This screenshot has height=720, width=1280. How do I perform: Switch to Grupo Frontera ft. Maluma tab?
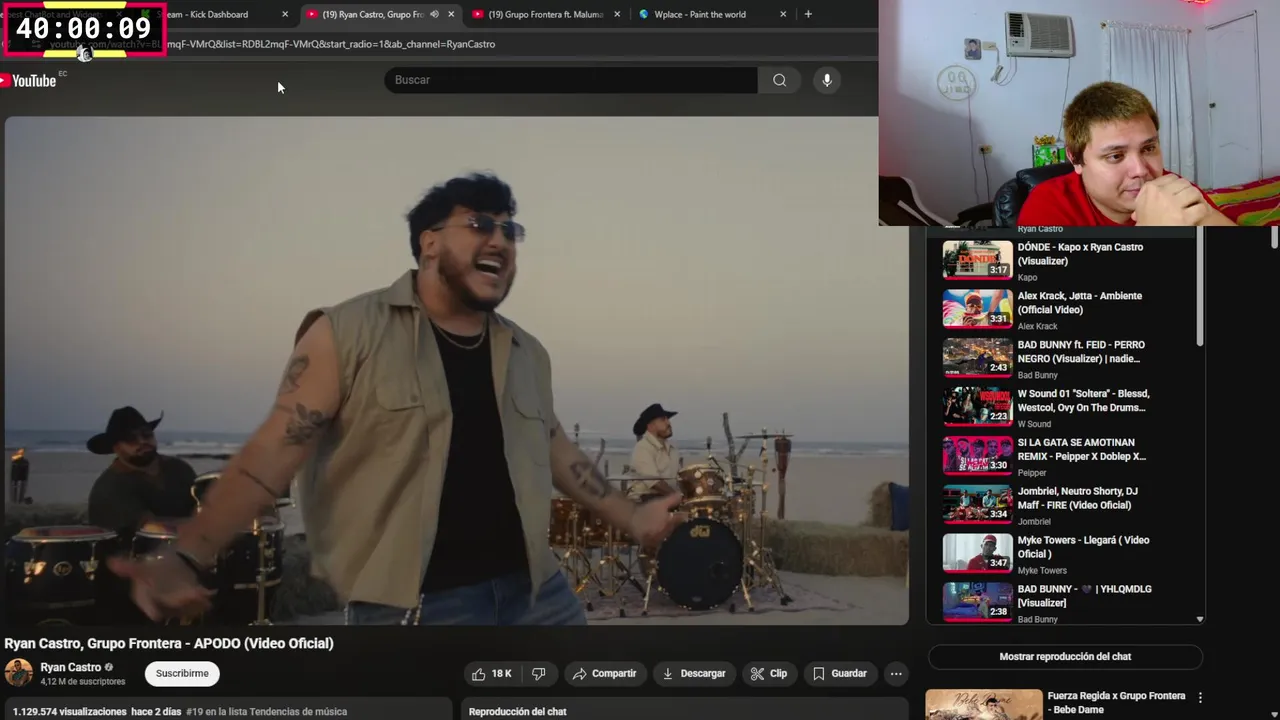[546, 14]
